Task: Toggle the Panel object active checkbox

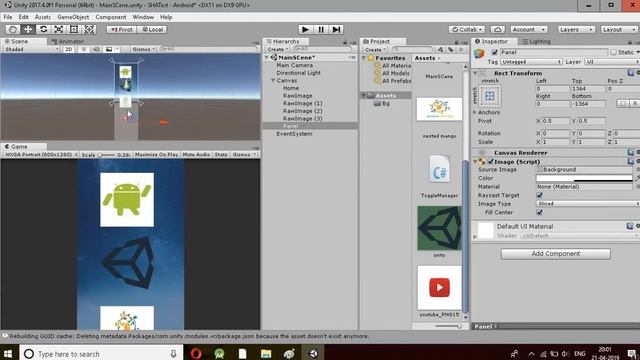Action: coord(495,52)
